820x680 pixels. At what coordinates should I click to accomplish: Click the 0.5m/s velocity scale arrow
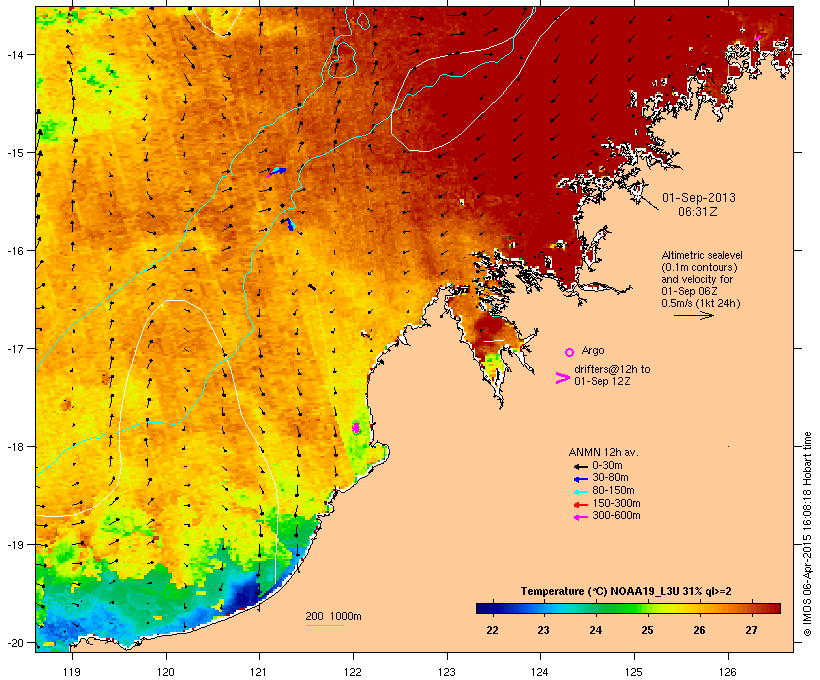tap(694, 315)
